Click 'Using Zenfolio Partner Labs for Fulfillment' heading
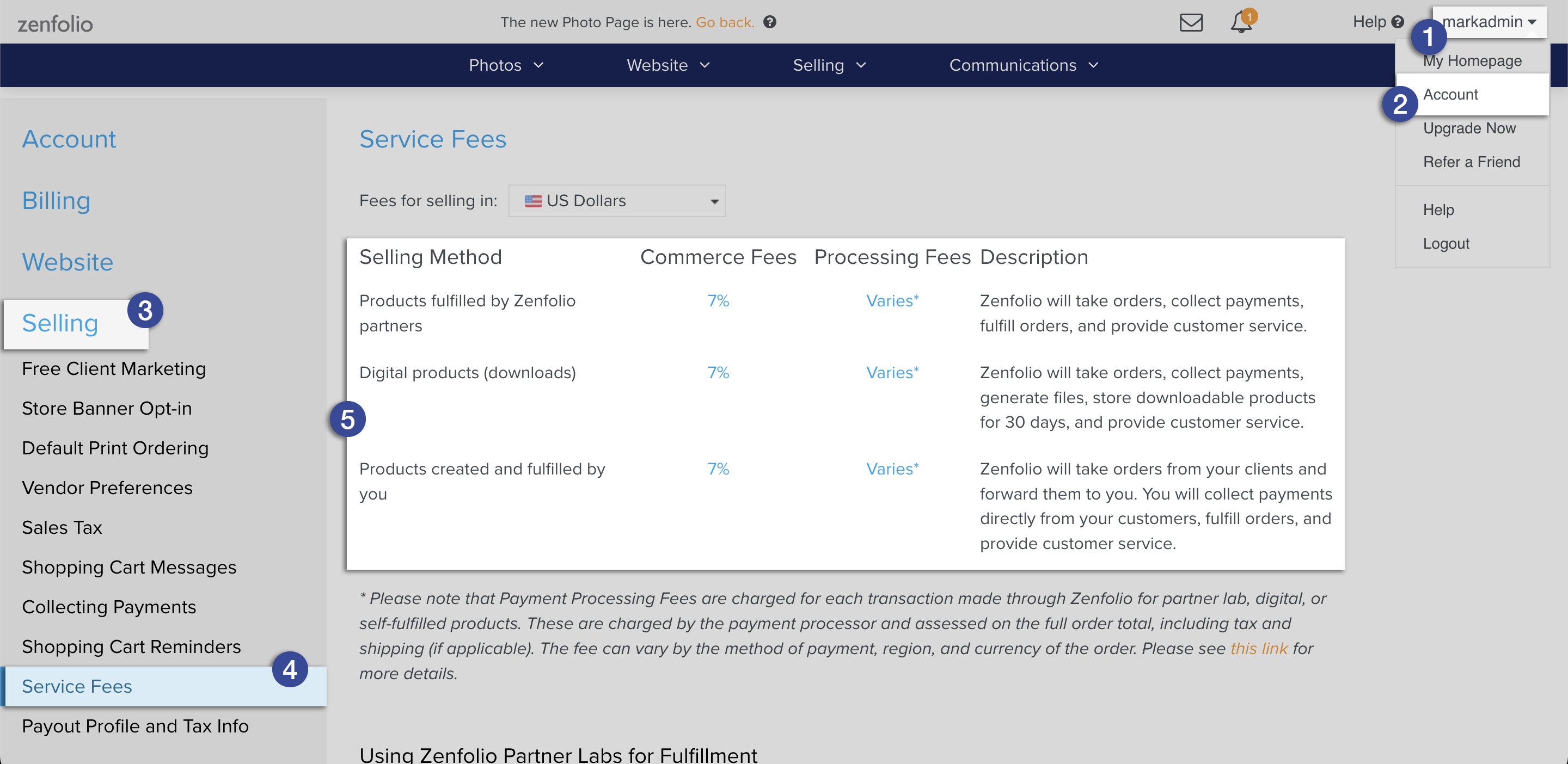 (x=558, y=755)
